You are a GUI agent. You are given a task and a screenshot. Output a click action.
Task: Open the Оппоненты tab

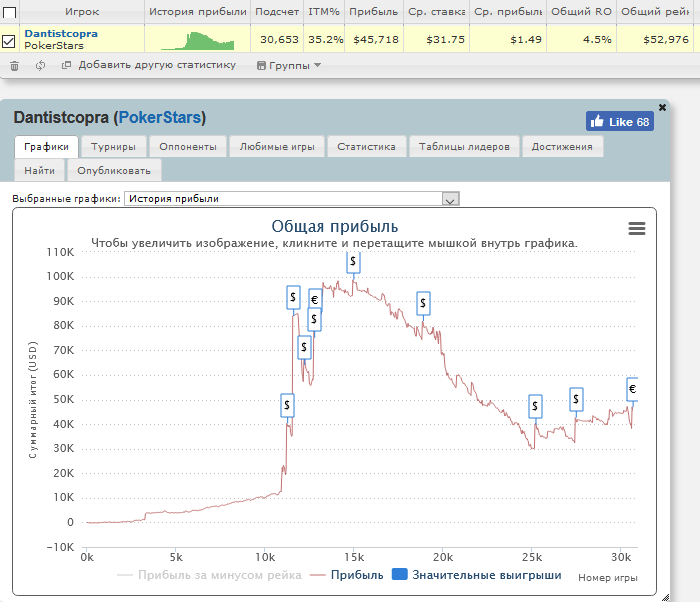(188, 147)
